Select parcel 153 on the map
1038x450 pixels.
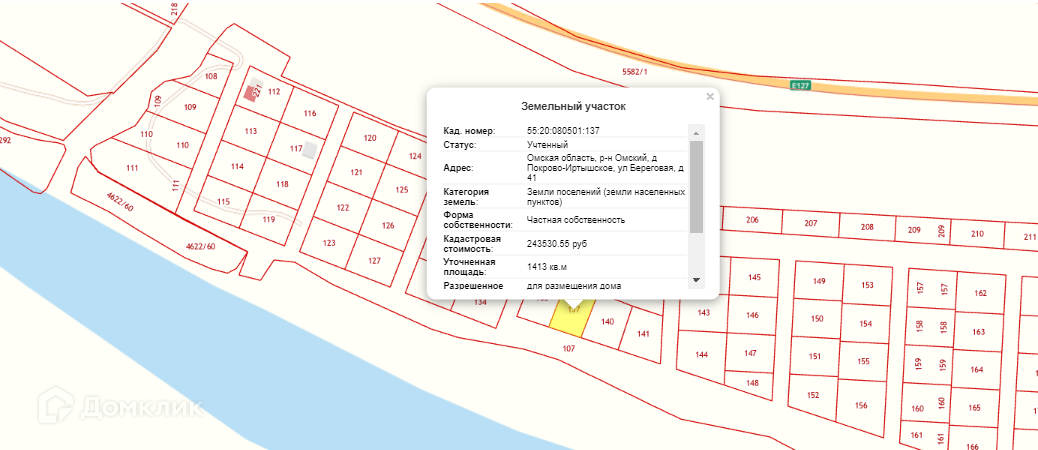pyautogui.click(x=867, y=285)
